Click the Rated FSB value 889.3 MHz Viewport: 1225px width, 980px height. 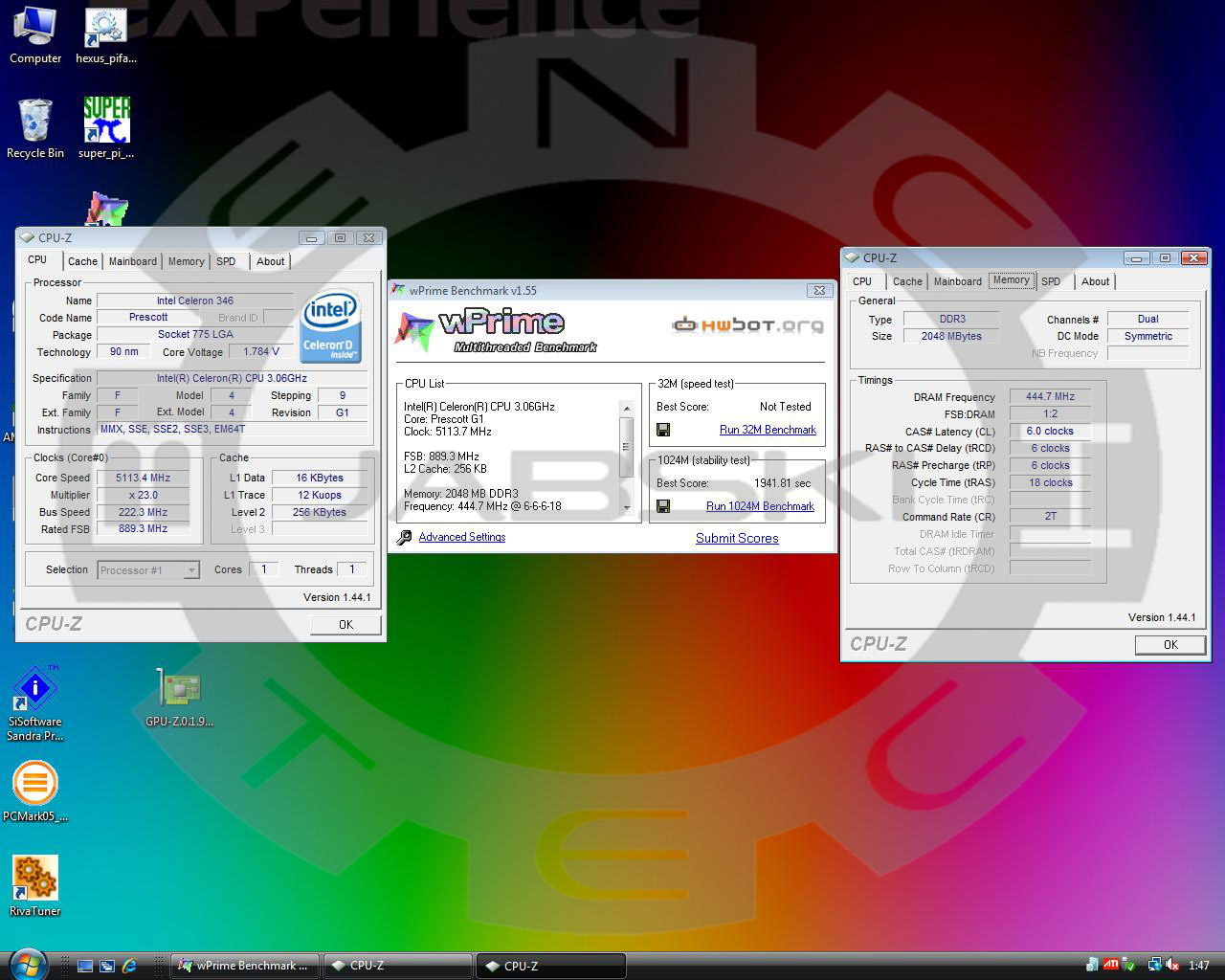[143, 528]
